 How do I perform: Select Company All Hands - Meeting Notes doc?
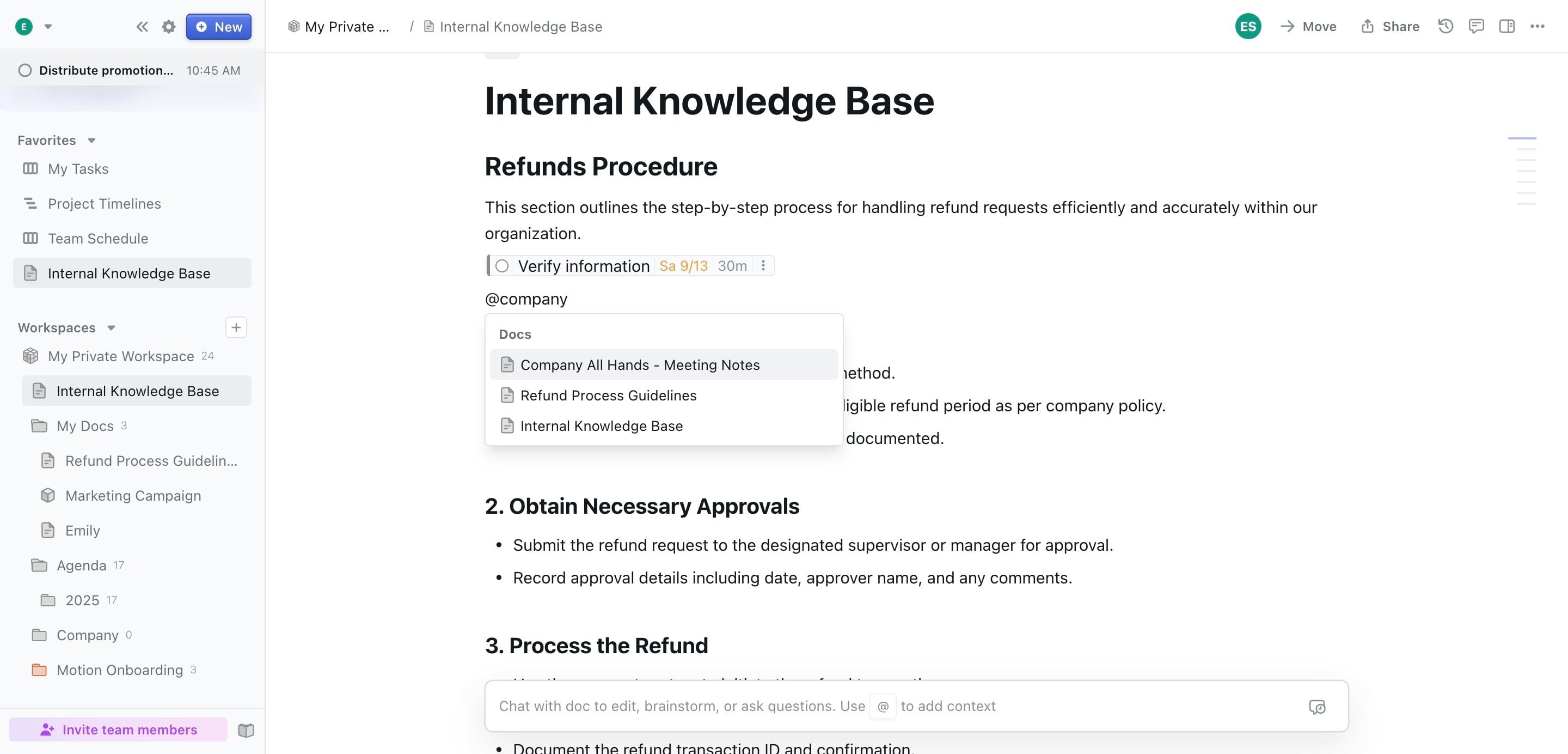[x=664, y=365]
